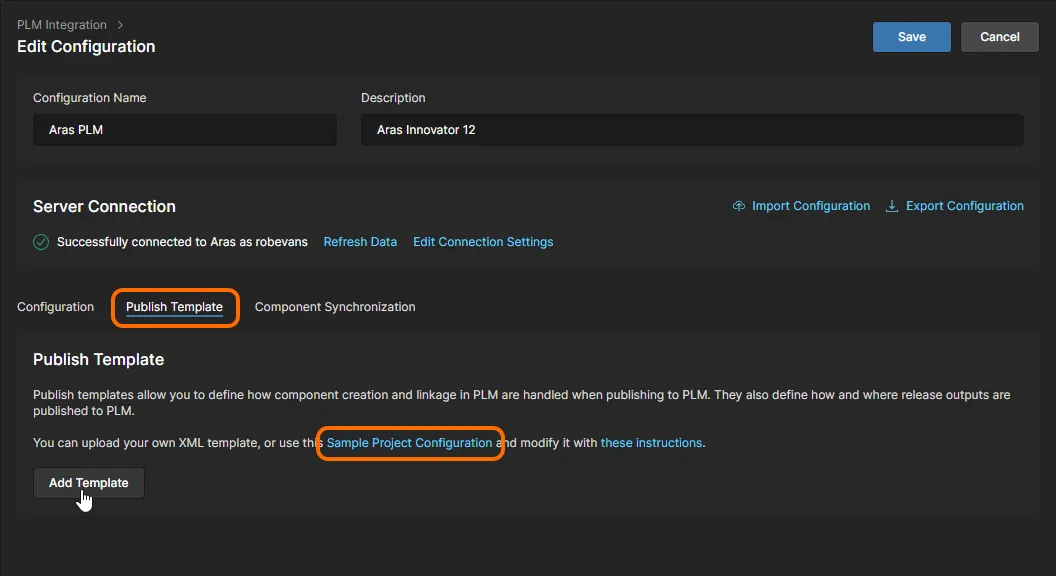This screenshot has height=576, width=1056.
Task: Click the Publish Template section heading
Action: 98,360
